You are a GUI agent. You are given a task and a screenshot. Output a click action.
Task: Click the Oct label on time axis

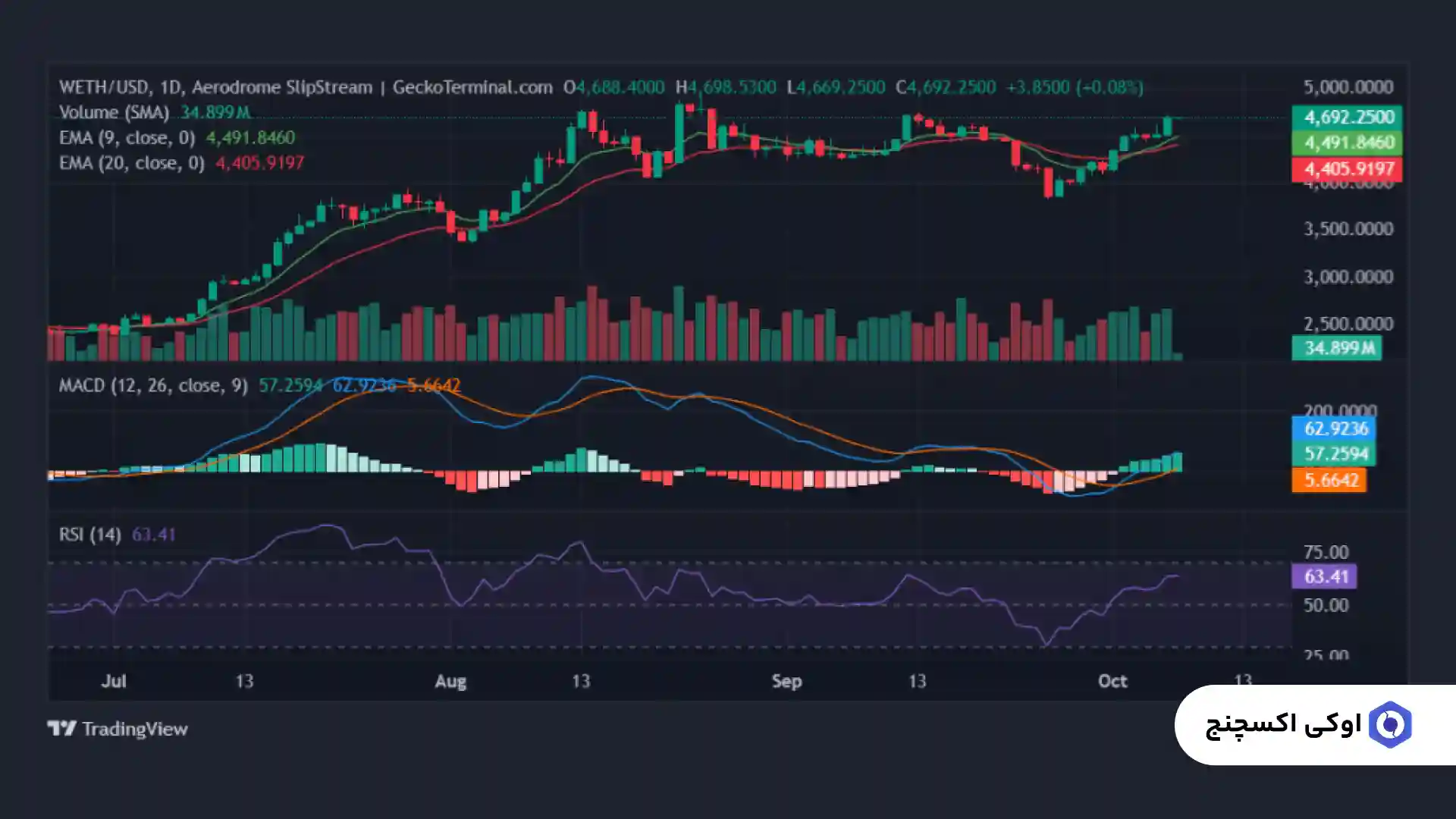[x=1112, y=681]
